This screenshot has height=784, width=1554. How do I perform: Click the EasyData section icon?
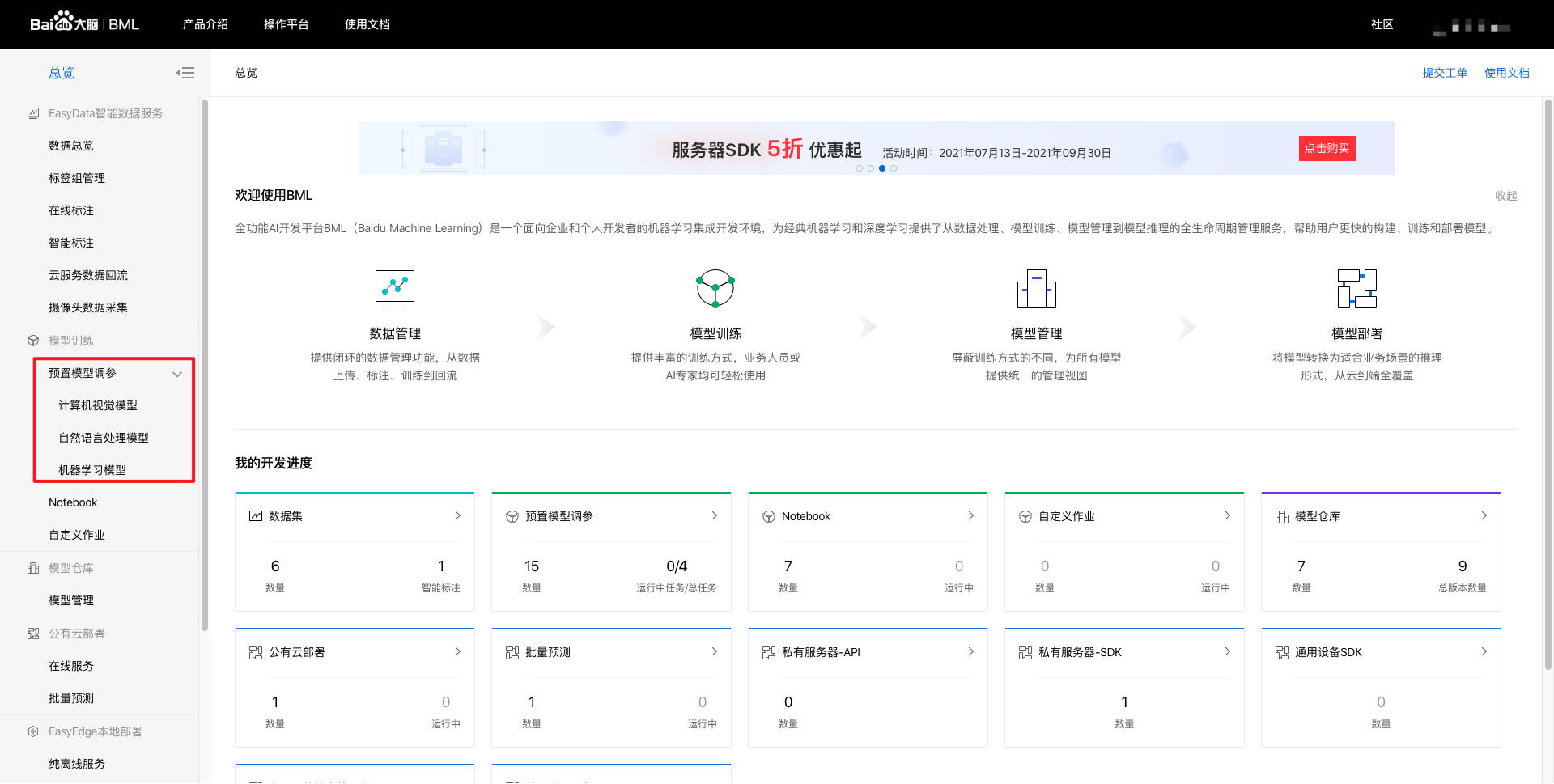point(33,113)
